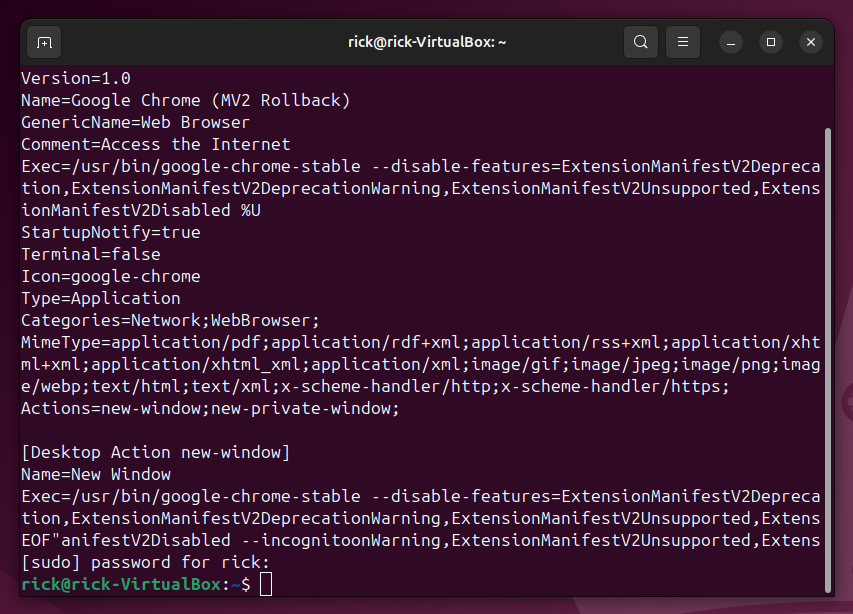Click the window title rick@rick-VirtualBox
The height and width of the screenshot is (614, 853).
[x=426, y=42]
